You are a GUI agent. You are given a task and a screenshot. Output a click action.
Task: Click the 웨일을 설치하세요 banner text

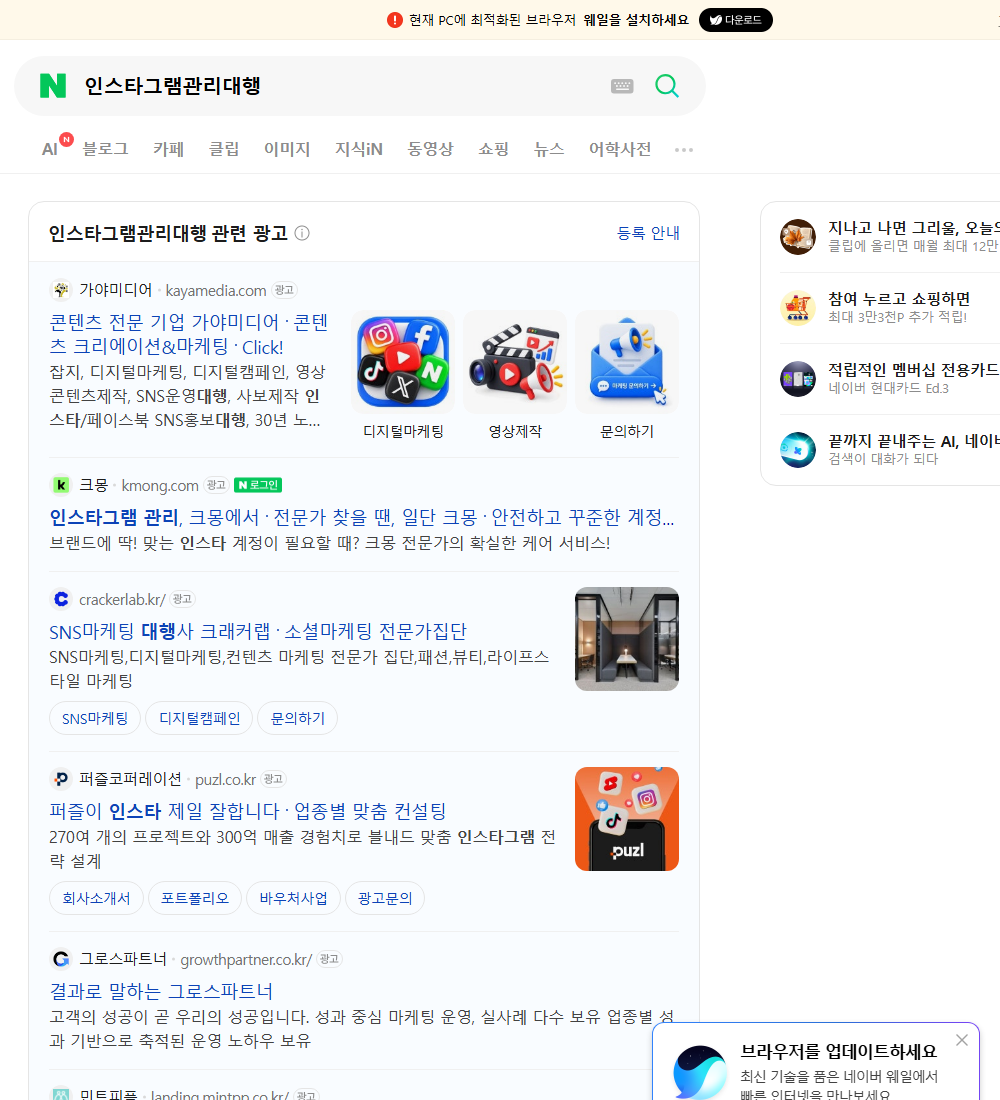tap(636, 20)
